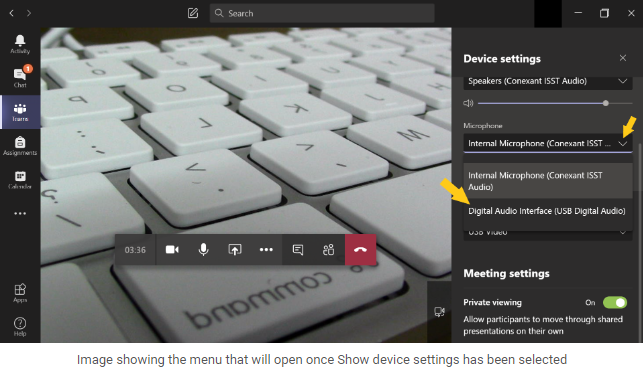Mute the microphone in call controls
The width and height of the screenshot is (643, 379).
pyautogui.click(x=203, y=250)
